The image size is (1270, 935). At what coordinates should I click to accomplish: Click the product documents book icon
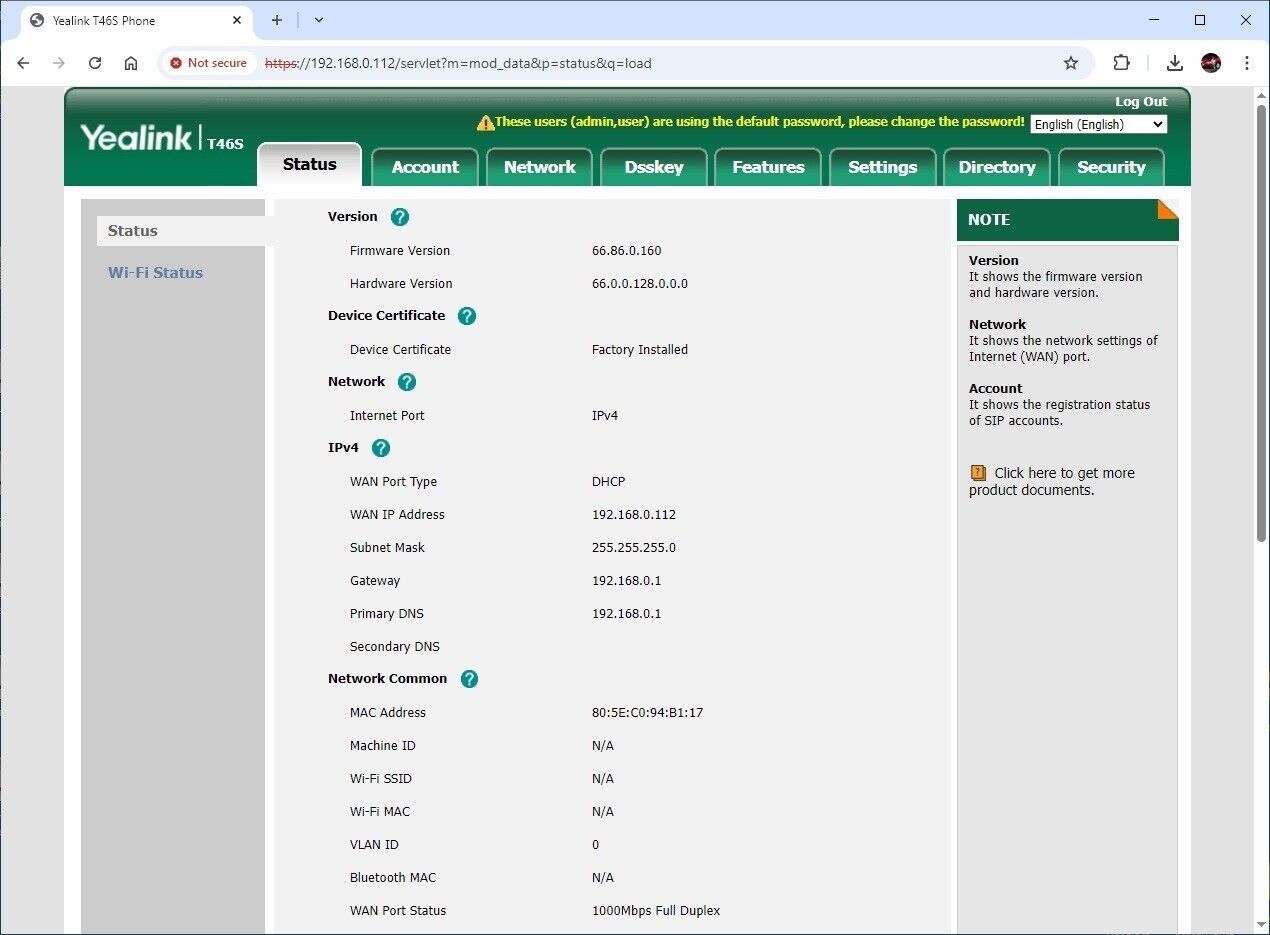(x=978, y=473)
